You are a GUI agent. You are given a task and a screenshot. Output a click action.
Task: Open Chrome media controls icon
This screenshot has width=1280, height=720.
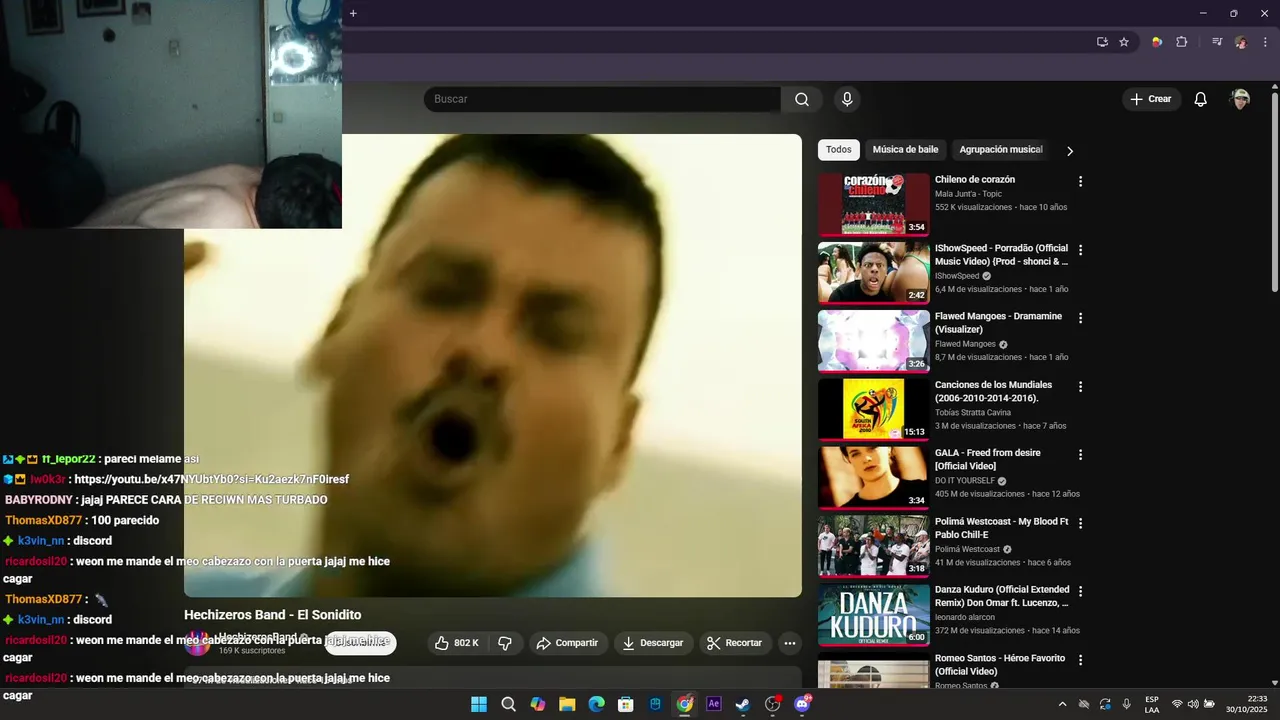point(1217,42)
